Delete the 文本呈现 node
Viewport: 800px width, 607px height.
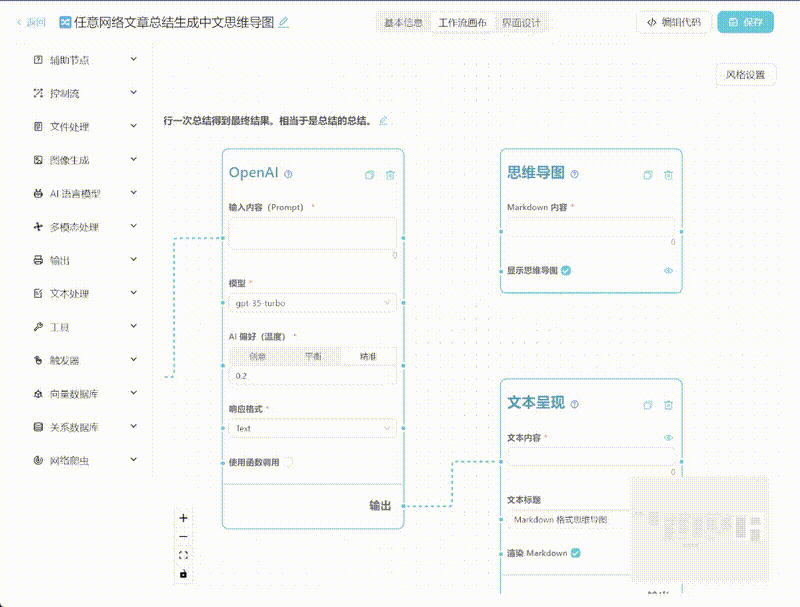tap(668, 405)
